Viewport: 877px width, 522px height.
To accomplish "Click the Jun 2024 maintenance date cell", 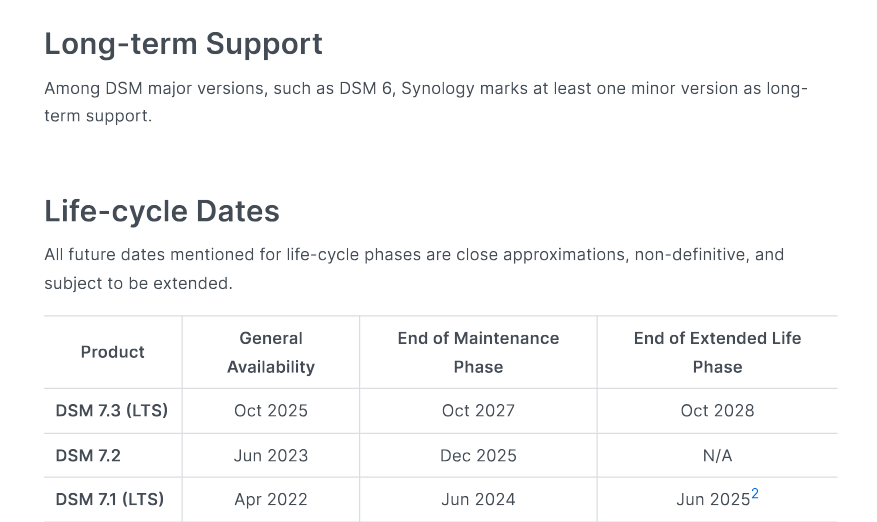I will pos(478,499).
